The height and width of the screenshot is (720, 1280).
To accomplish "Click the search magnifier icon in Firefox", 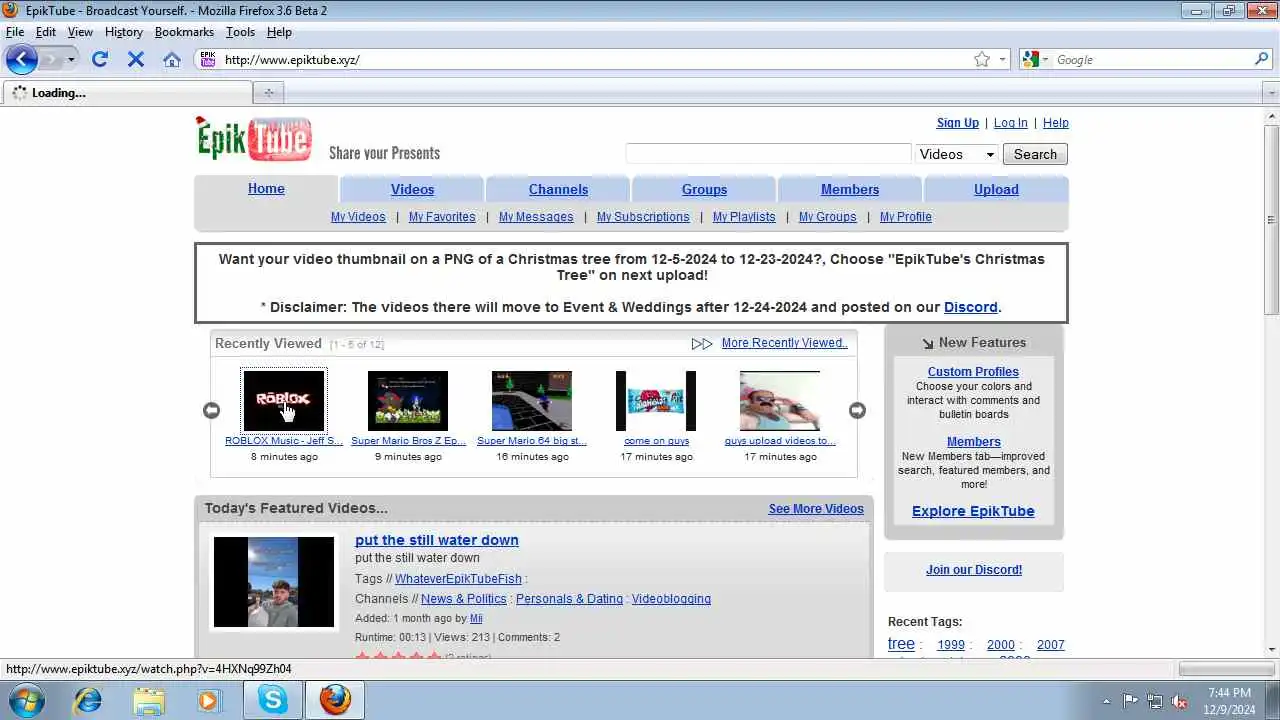I will tap(1261, 59).
